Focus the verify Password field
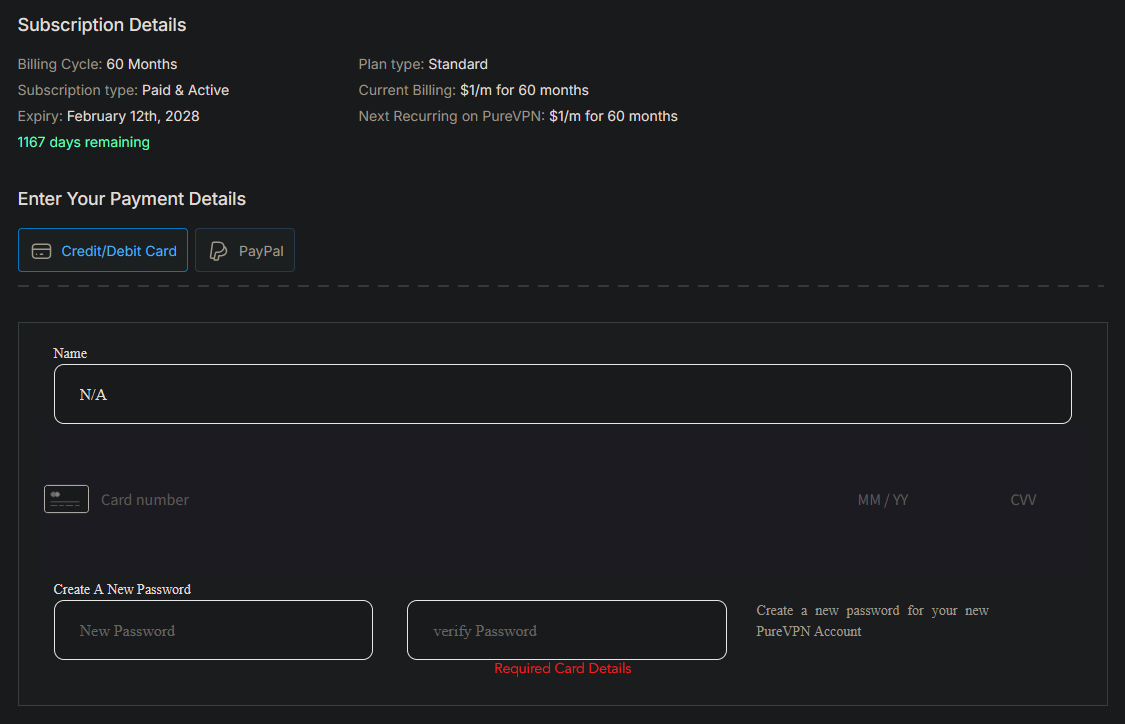This screenshot has width=1125, height=724. 567,630
